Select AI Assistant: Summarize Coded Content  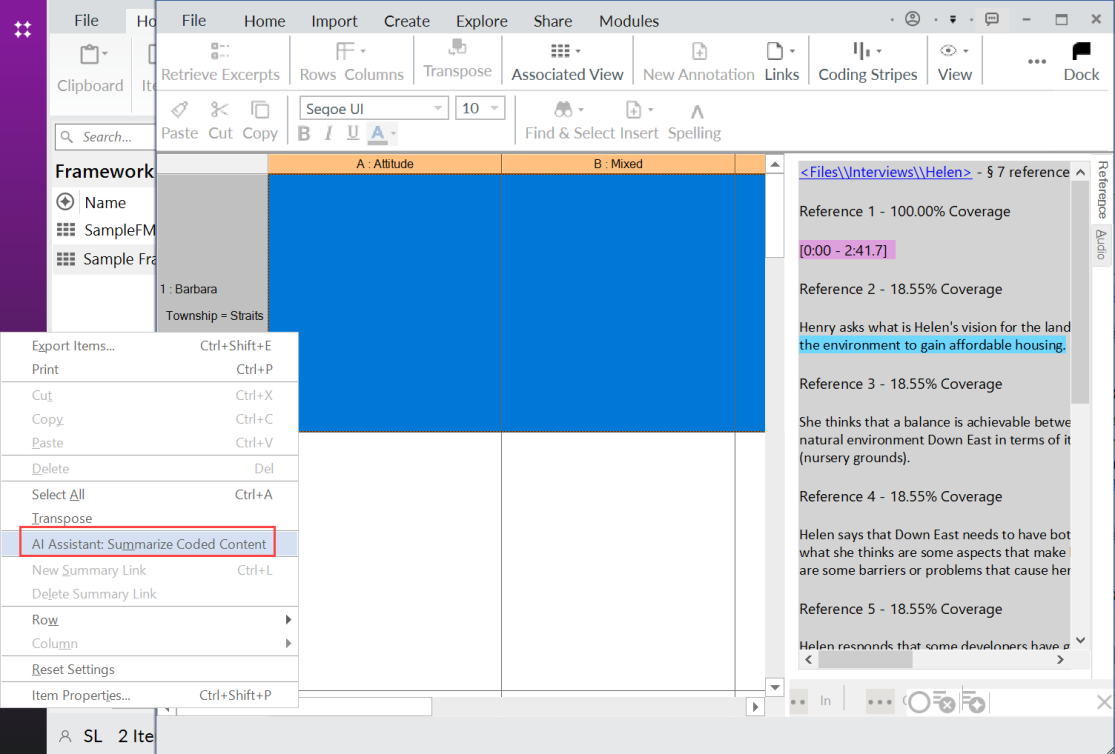coord(149,544)
